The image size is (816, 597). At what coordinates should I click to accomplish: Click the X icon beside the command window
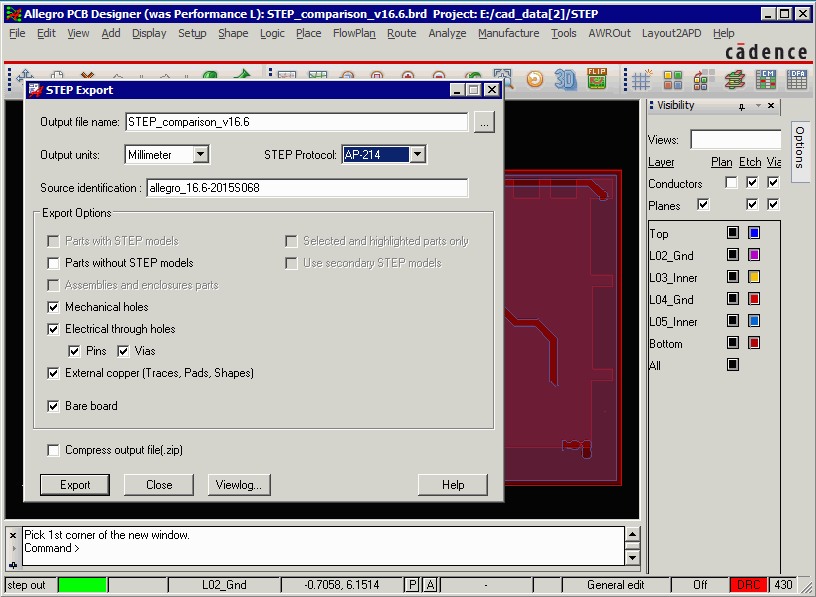coord(12,535)
